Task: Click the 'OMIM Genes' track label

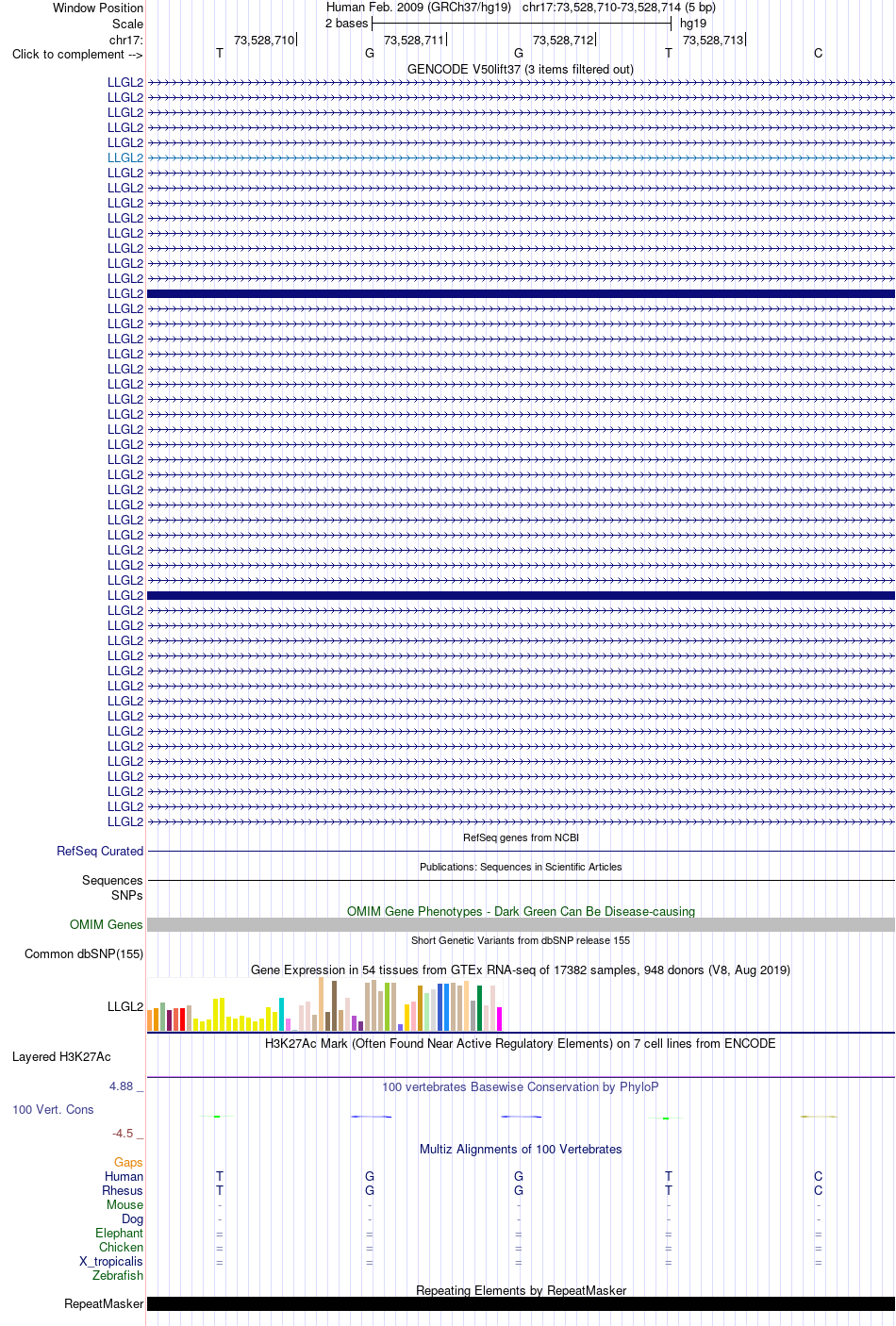Action: pos(107,924)
